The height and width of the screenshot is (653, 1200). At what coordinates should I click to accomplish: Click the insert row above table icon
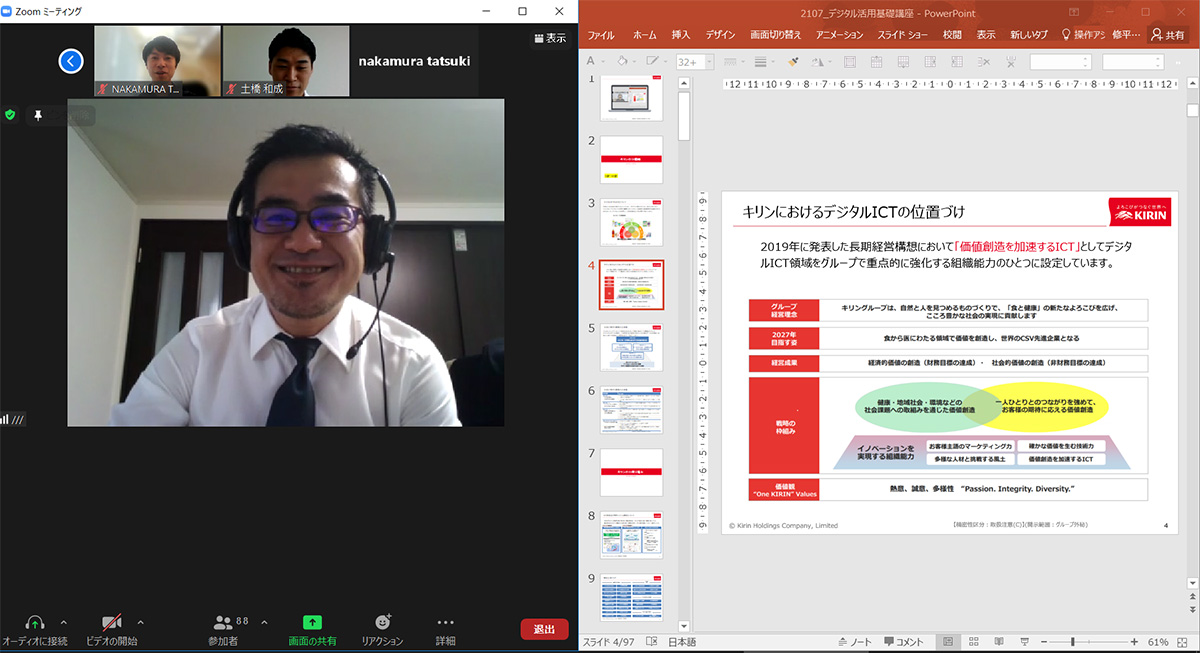(x=876, y=61)
